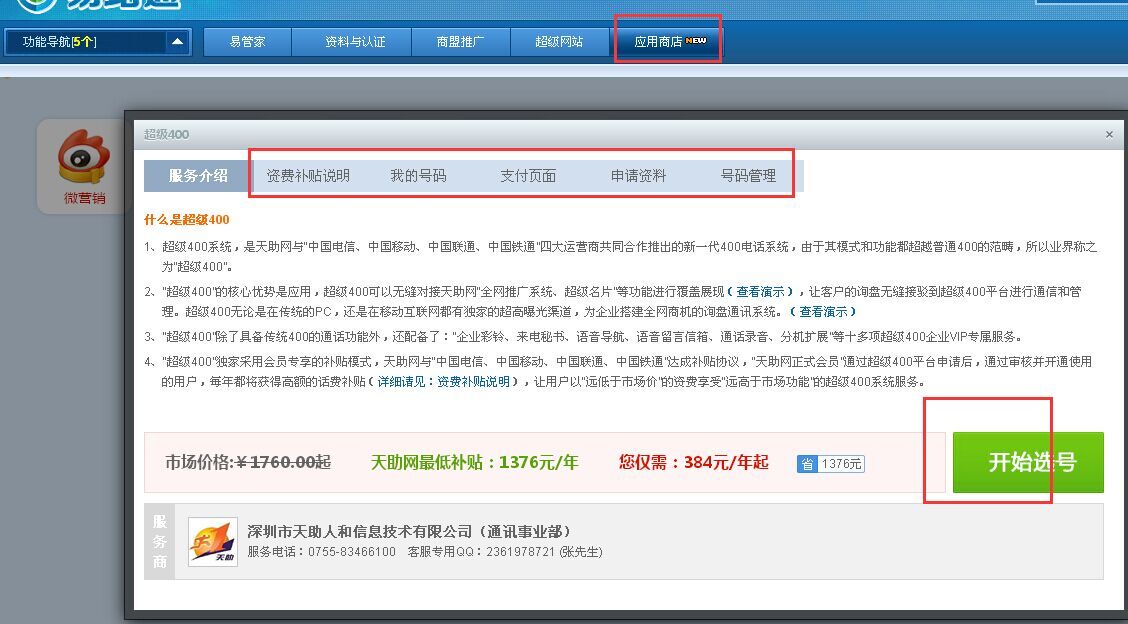Open 查看演示 link after 覆盖展现
1128x624 pixels.
760,291
